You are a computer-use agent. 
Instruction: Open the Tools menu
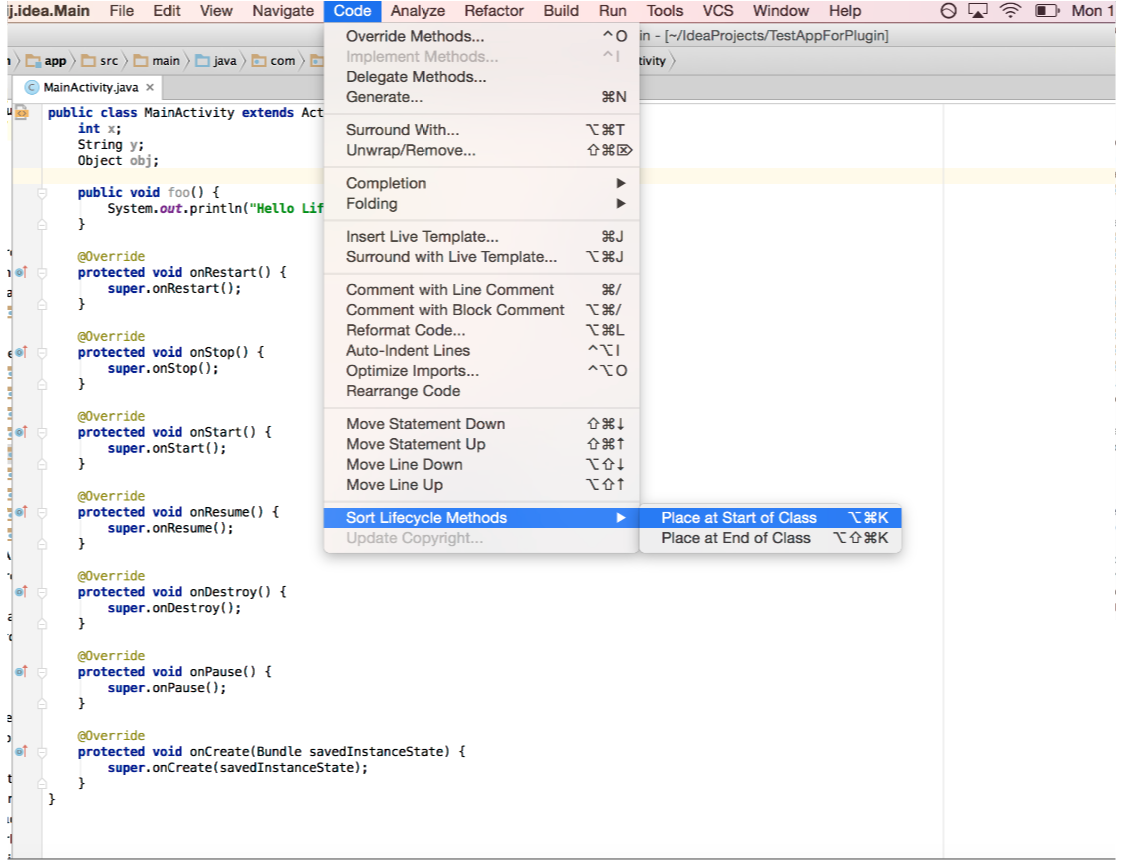pos(665,11)
